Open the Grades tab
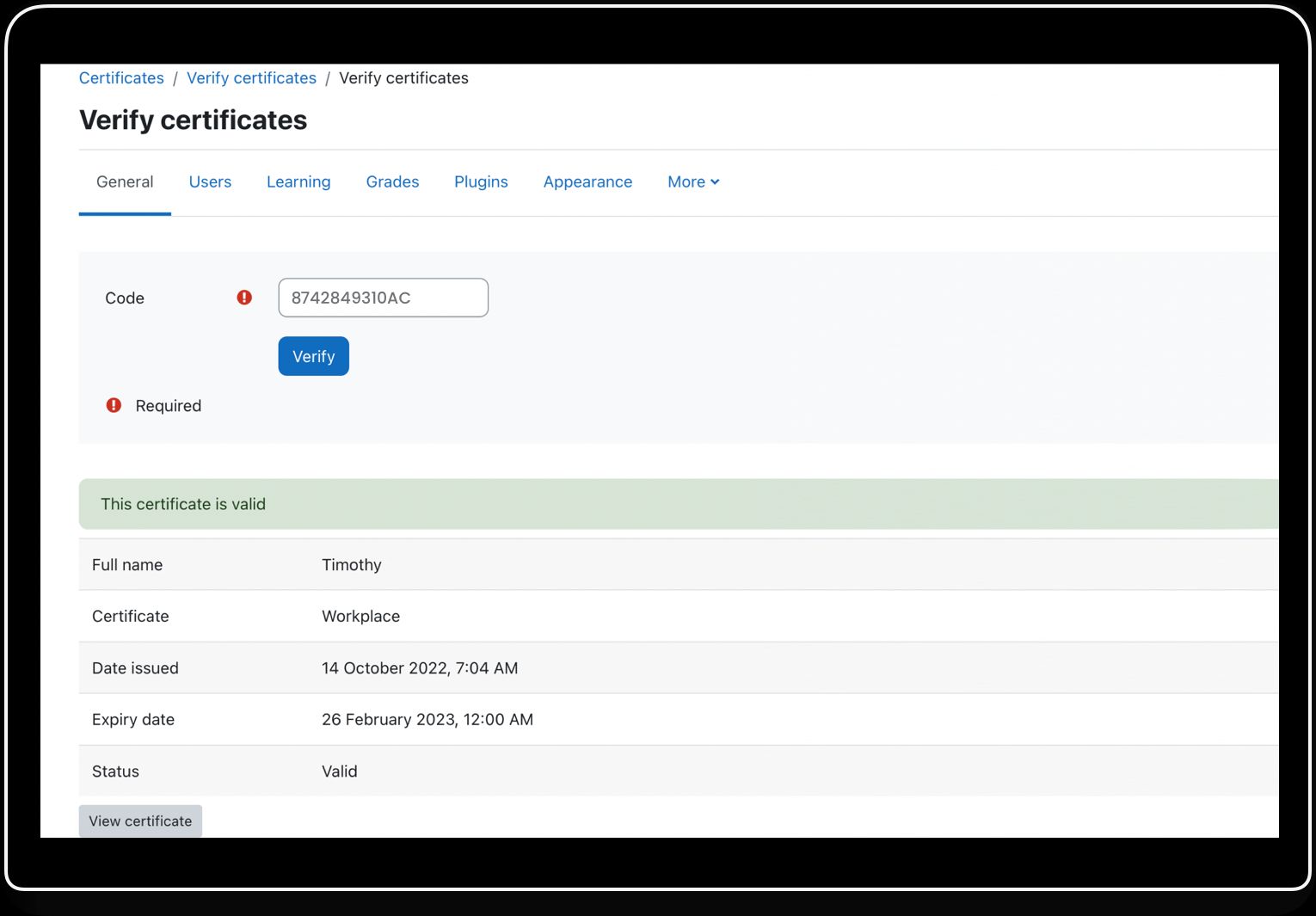The width and height of the screenshot is (1316, 916). tap(392, 181)
